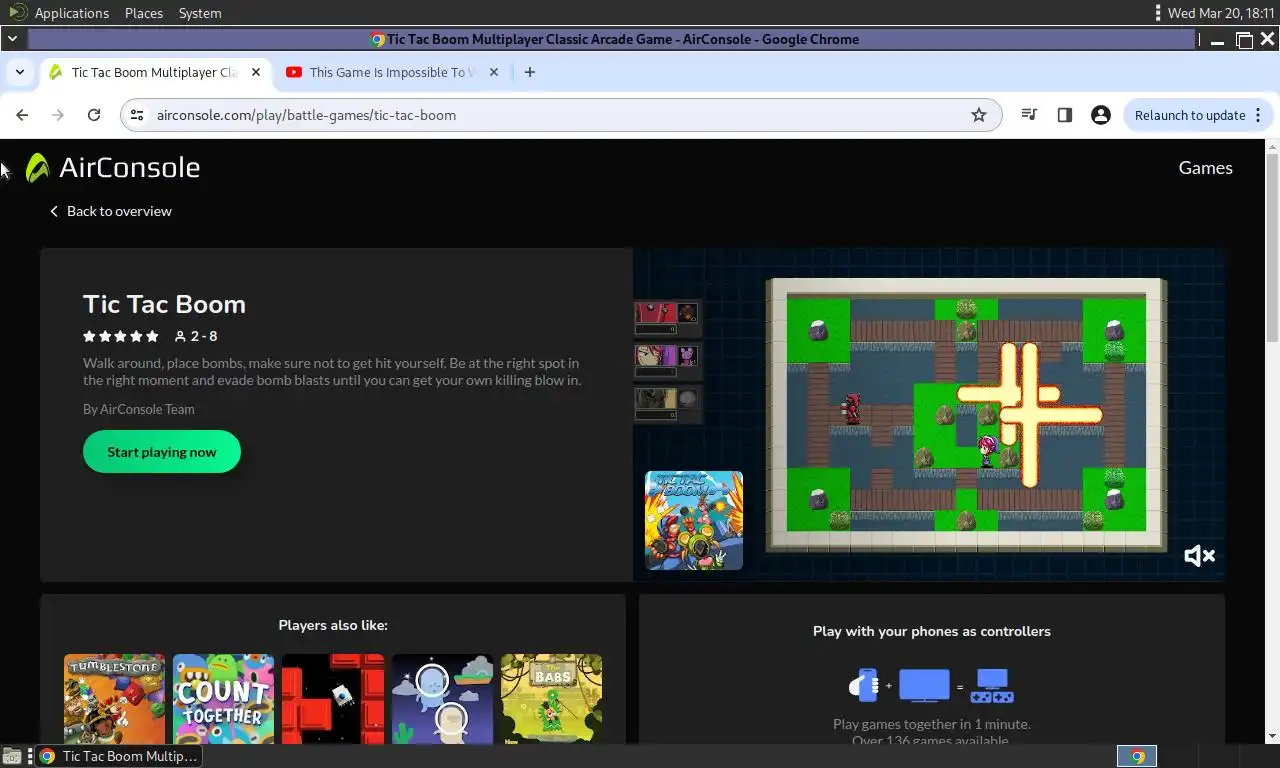Click the clock showing Wed Mar 20, 18:11
The width and height of the screenshot is (1280, 768).
coord(1221,13)
